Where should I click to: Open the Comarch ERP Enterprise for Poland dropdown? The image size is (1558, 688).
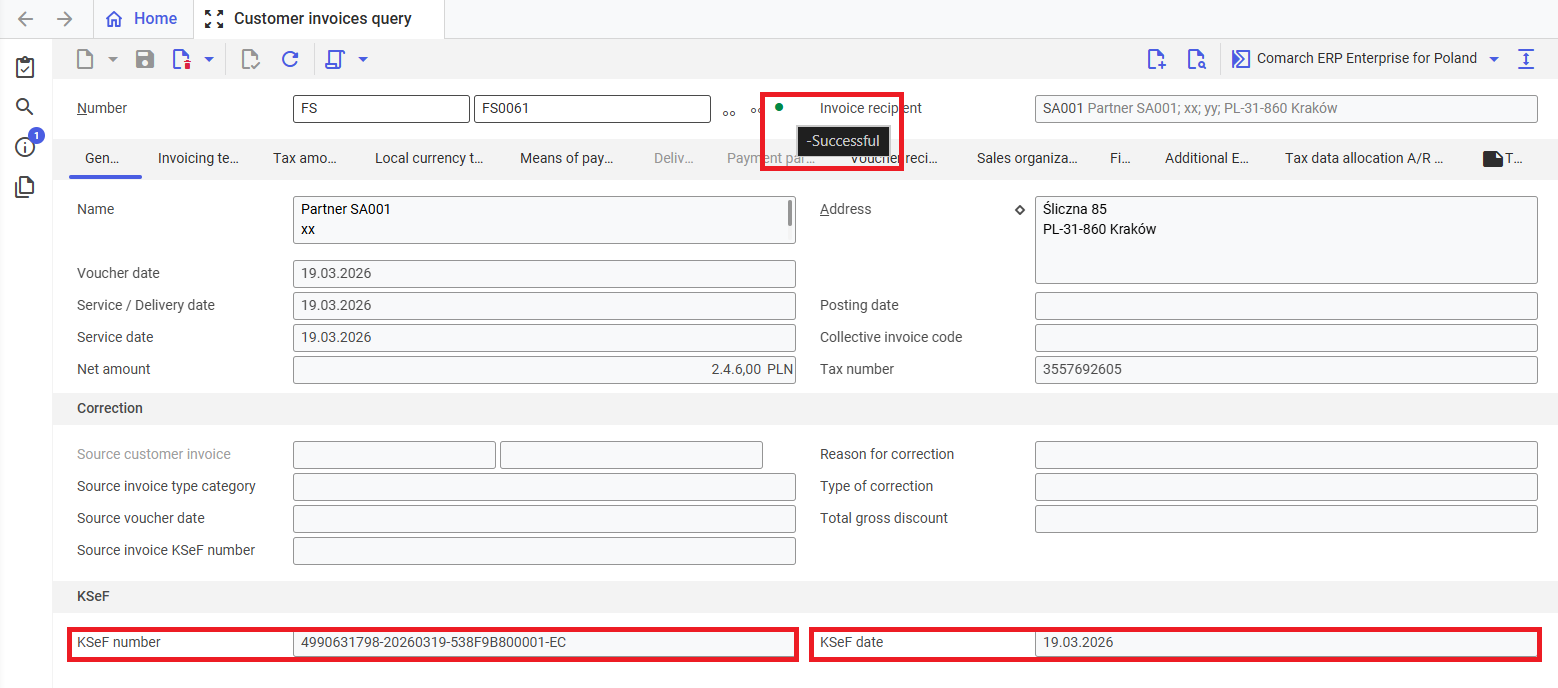point(1494,59)
